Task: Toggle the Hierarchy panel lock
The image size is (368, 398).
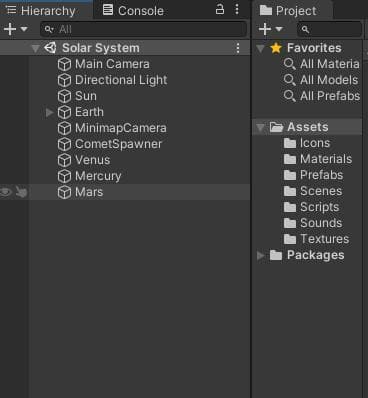Action: click(220, 9)
